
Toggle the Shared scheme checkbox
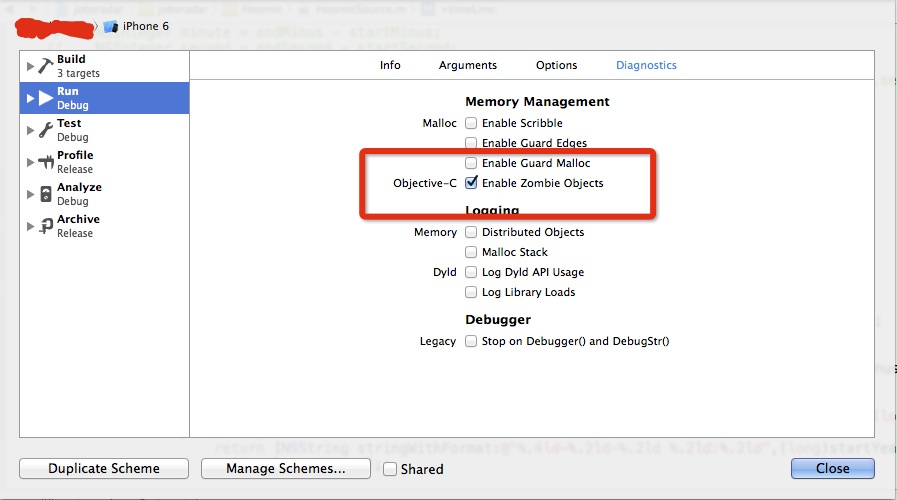point(390,469)
